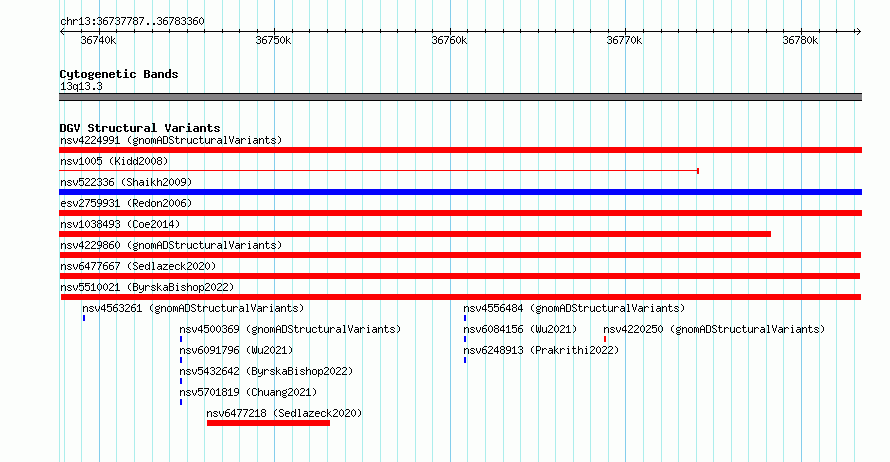The image size is (890, 462).
Task: Open nsv5701819 (Chuang2021) label
Action: click(248, 392)
